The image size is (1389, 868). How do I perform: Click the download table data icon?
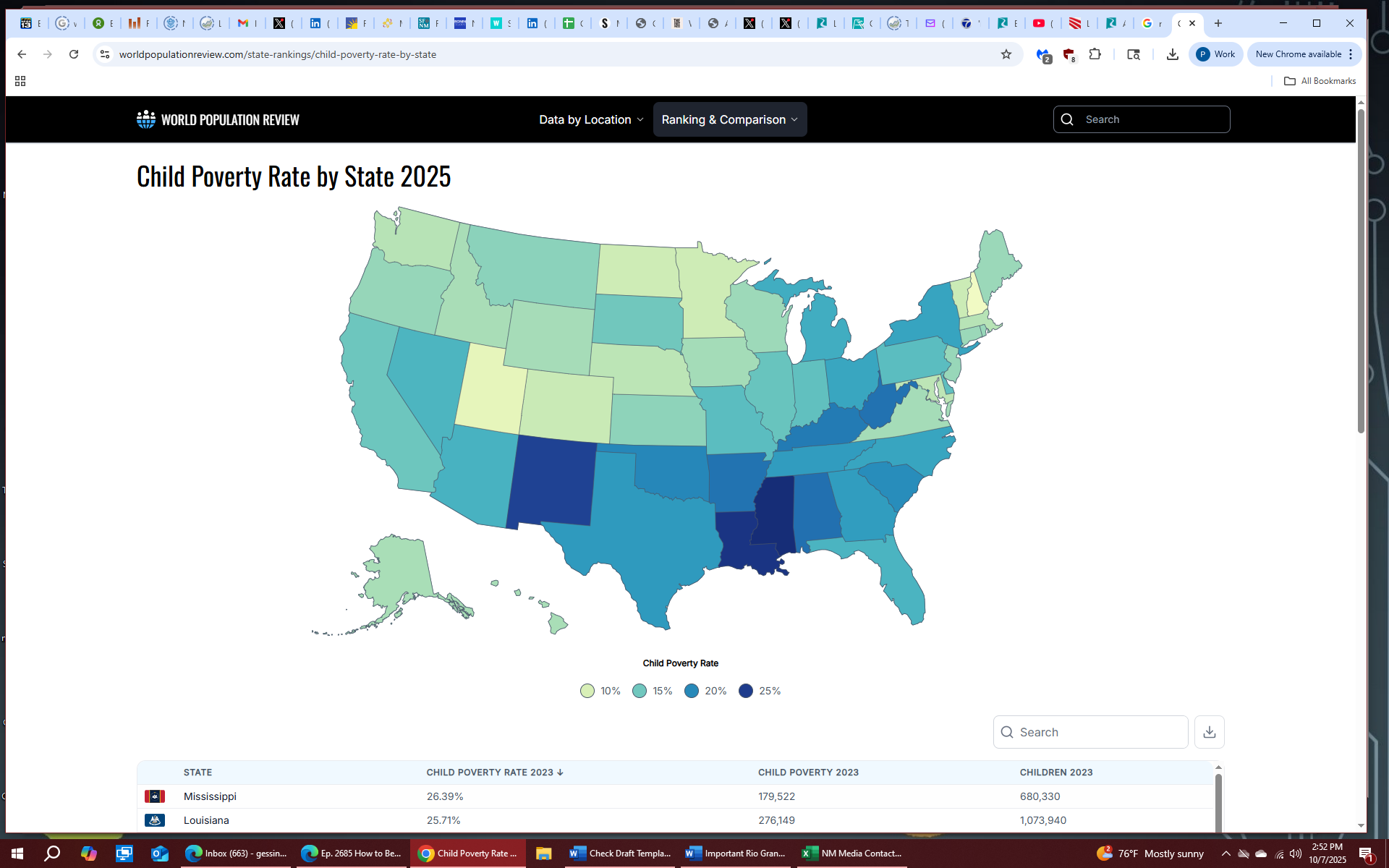(x=1209, y=732)
